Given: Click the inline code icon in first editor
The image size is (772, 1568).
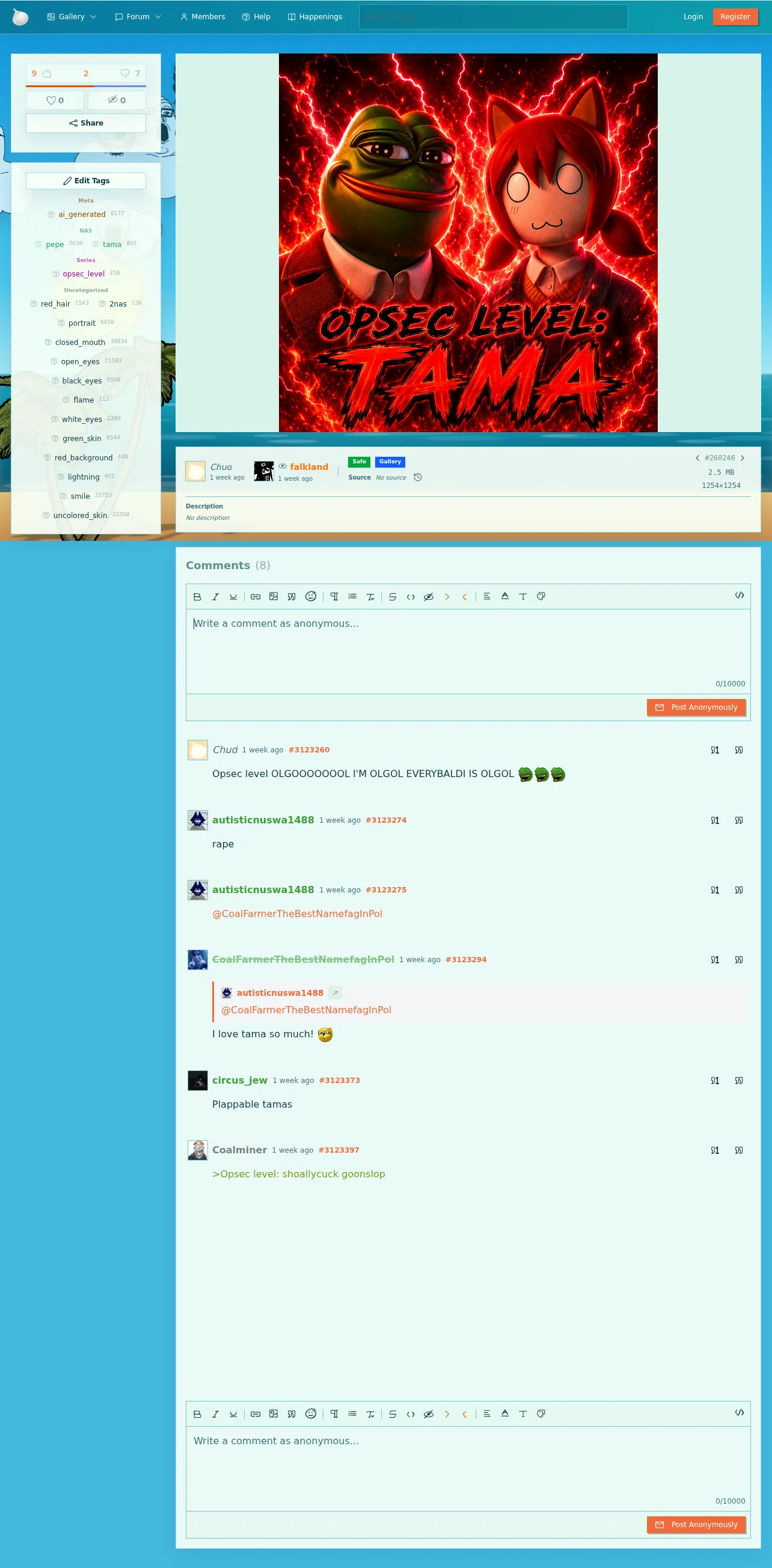Looking at the screenshot, I should point(411,597).
